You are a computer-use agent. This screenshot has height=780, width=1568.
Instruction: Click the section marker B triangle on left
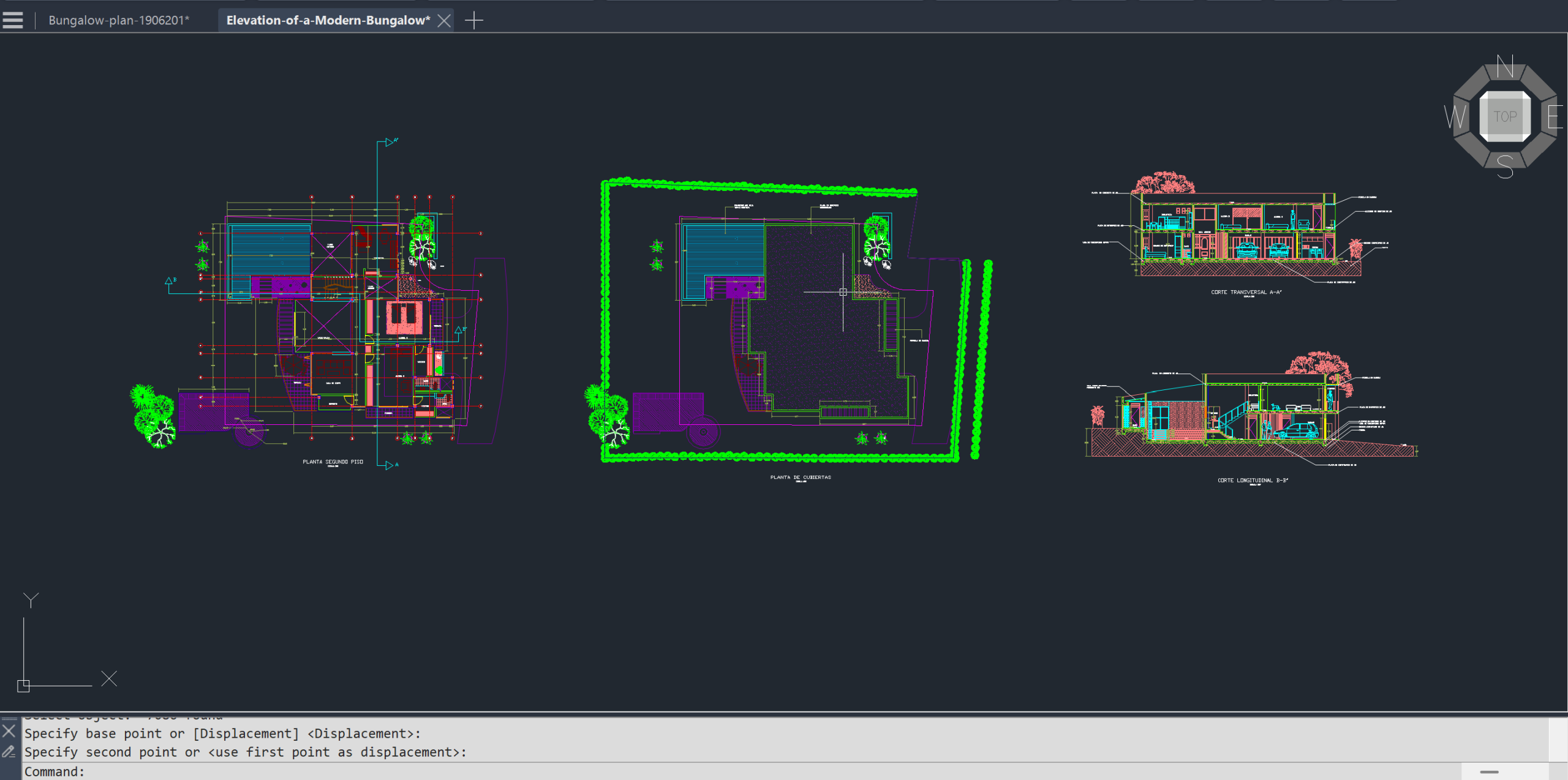(x=170, y=281)
